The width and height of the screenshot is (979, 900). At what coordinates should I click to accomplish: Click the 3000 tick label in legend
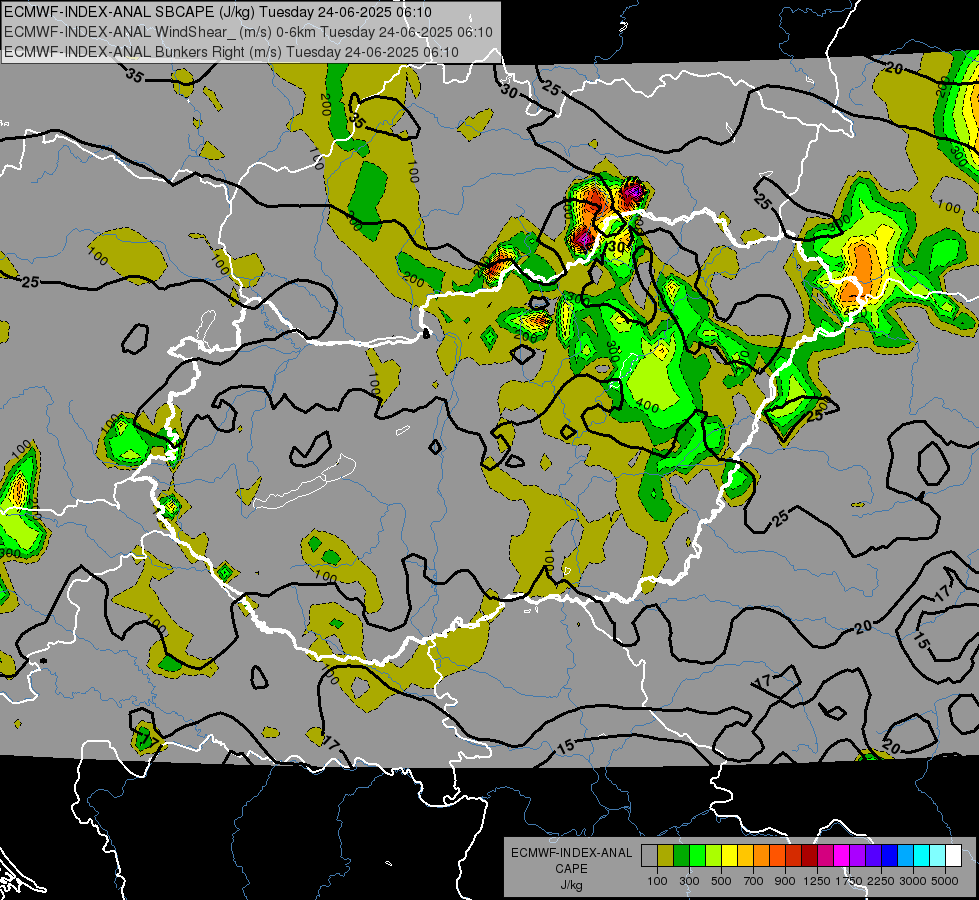coord(913,881)
